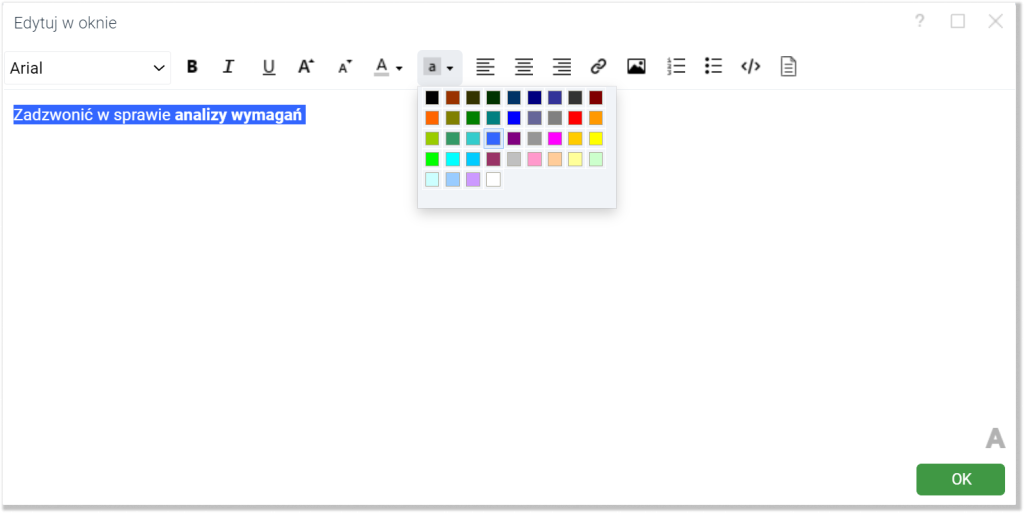Increase font size with larger A icon
Image resolution: width=1024 pixels, height=513 pixels.
click(x=306, y=67)
